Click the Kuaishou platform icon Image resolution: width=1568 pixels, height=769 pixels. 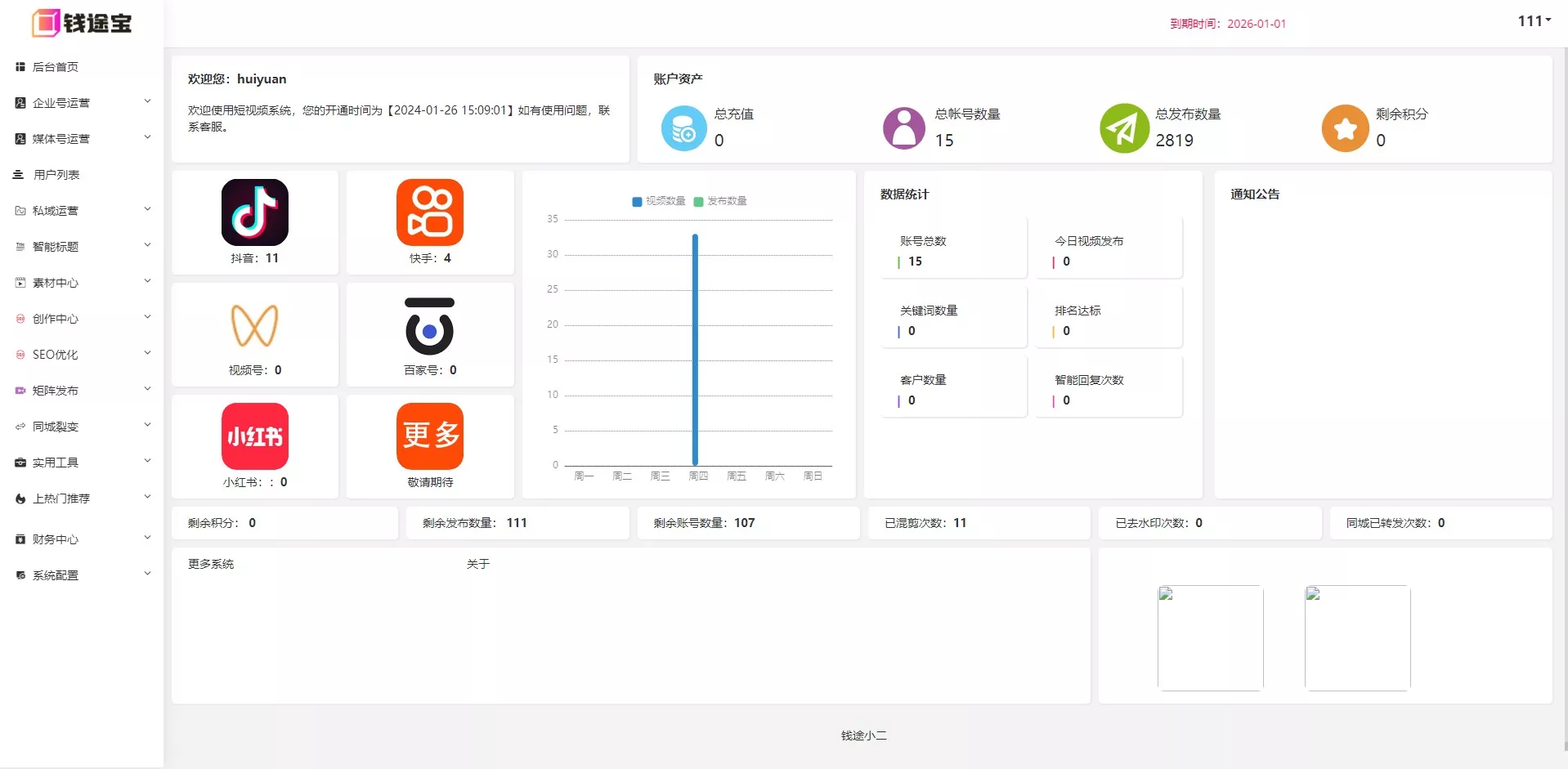pos(430,212)
